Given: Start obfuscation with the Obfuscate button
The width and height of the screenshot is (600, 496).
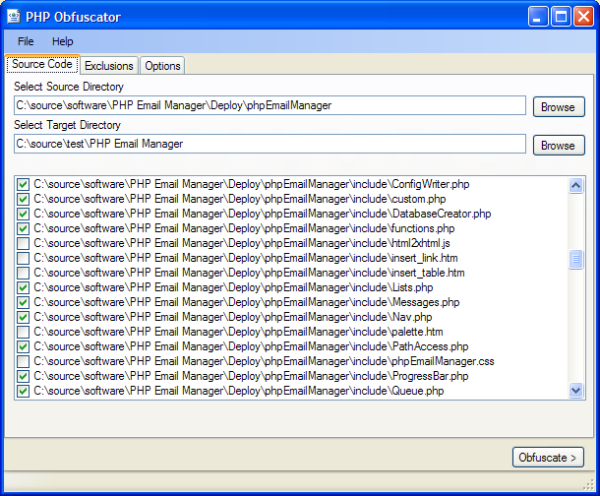Looking at the screenshot, I should [x=548, y=457].
